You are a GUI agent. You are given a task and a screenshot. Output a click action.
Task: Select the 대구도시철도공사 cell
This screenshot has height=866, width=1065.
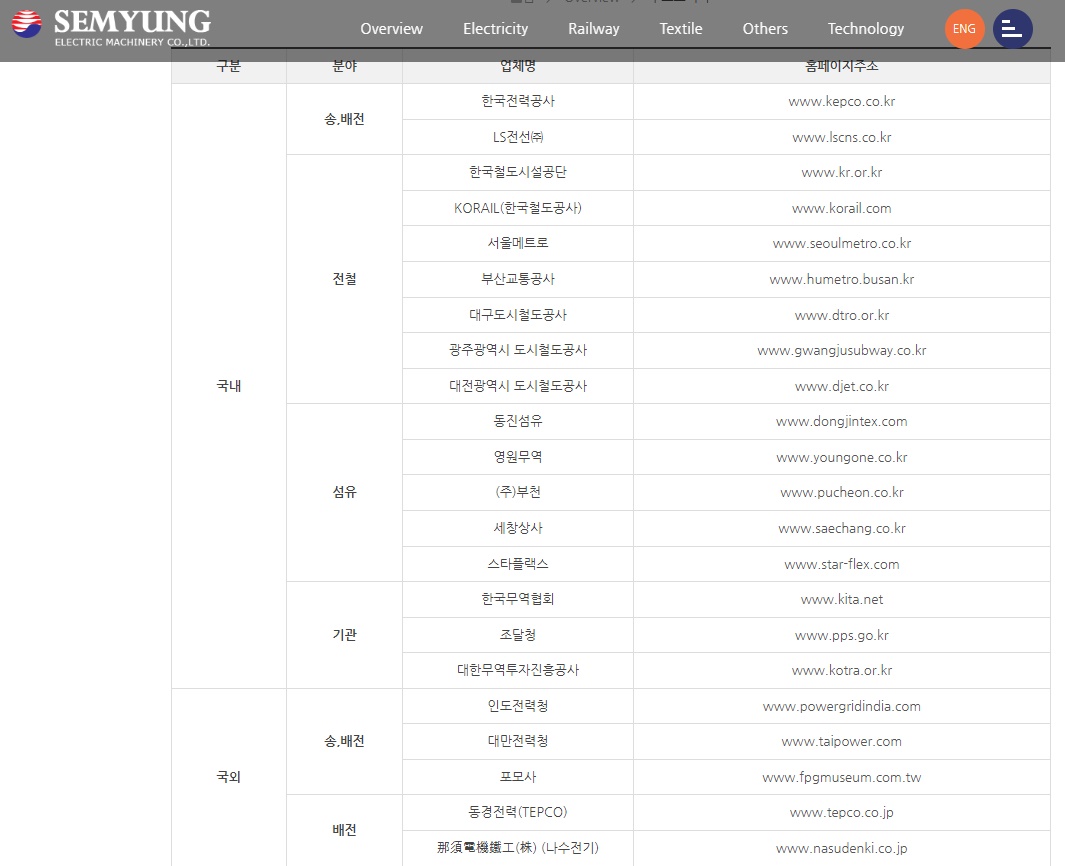click(x=518, y=315)
